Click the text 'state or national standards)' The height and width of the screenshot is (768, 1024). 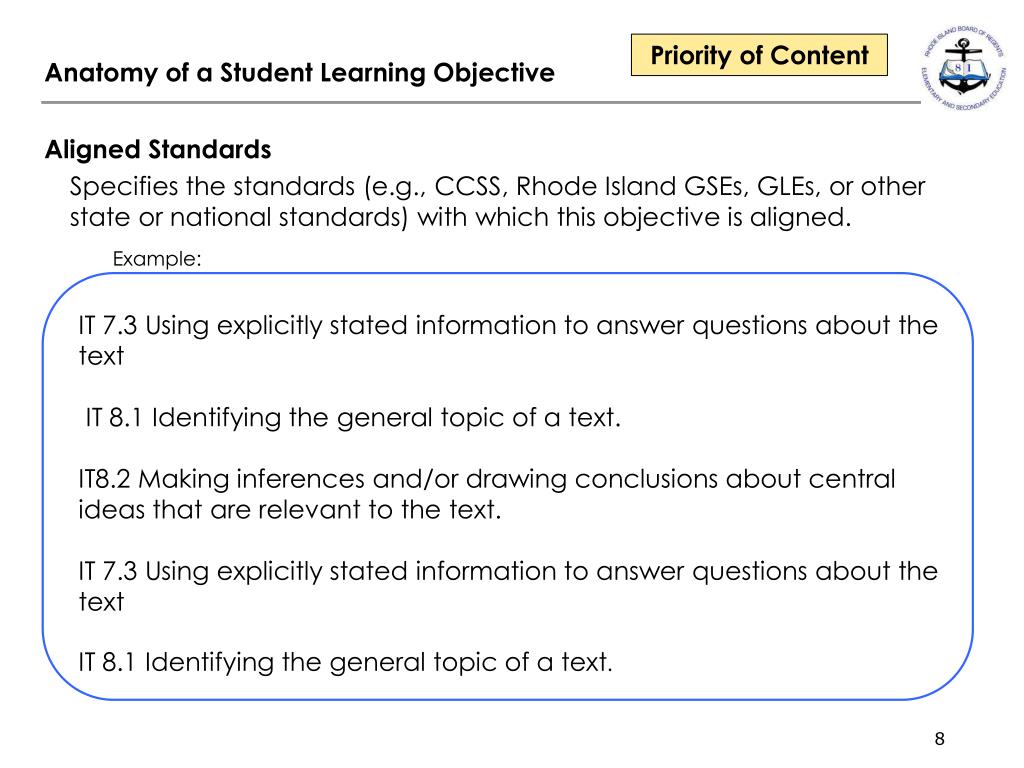[238, 217]
